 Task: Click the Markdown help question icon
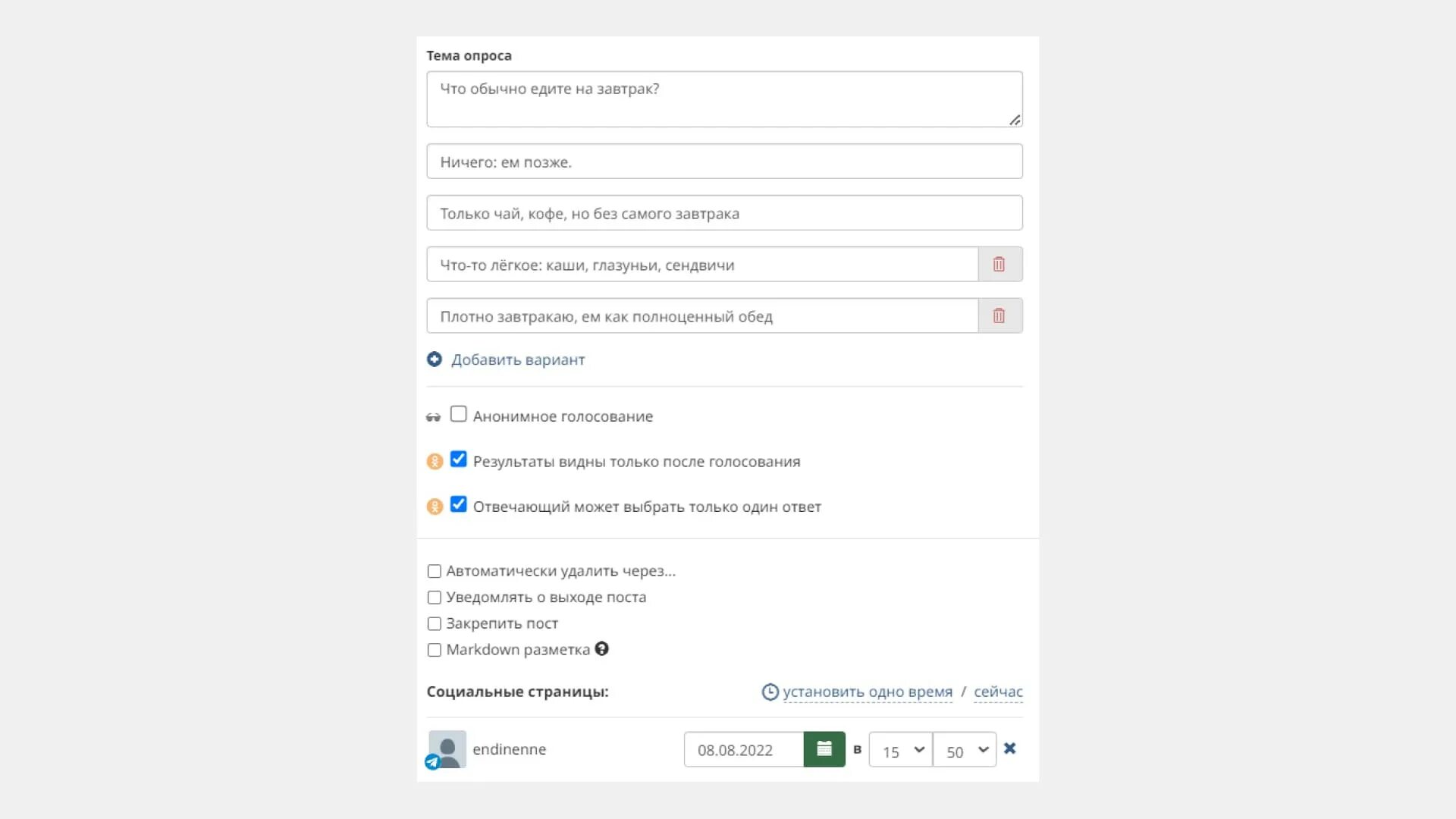pos(602,649)
